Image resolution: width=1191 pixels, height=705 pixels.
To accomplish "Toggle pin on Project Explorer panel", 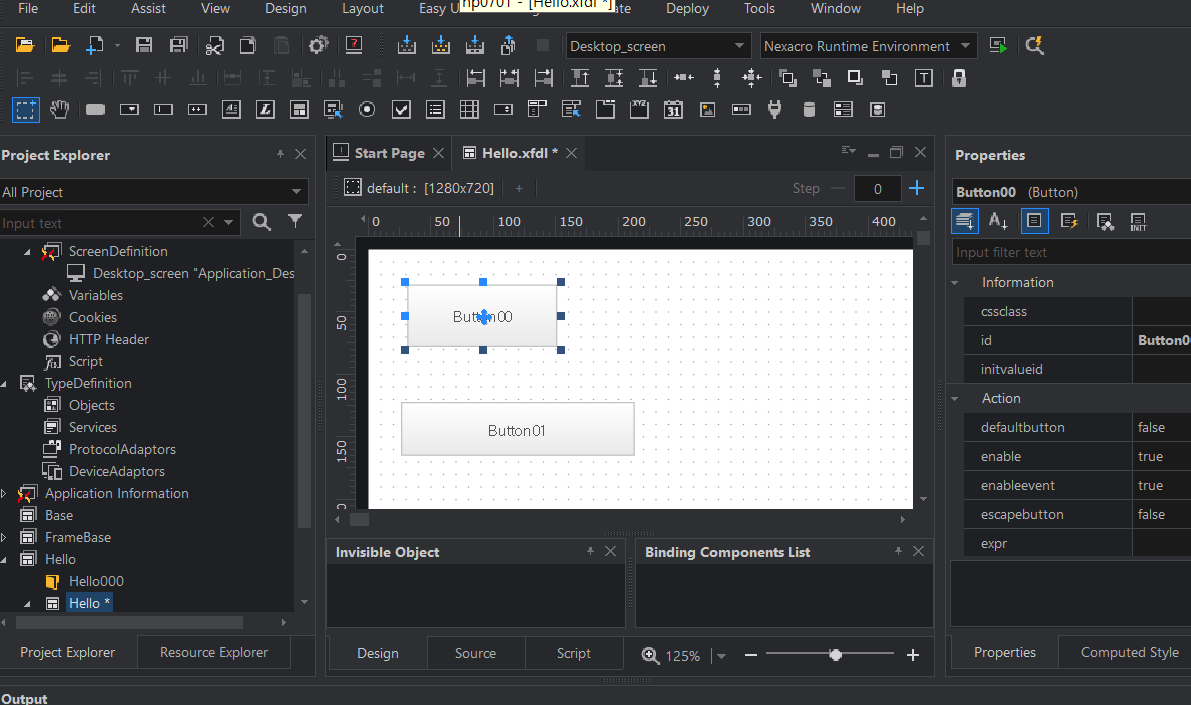I will [x=280, y=154].
